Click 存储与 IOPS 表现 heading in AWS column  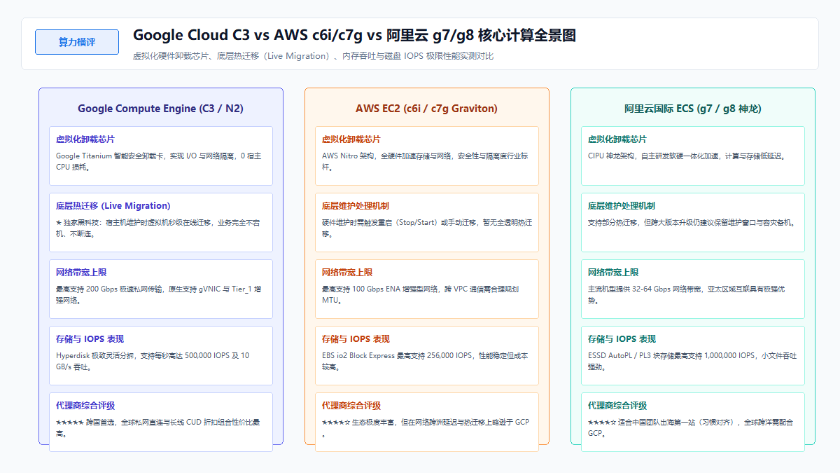(356, 339)
